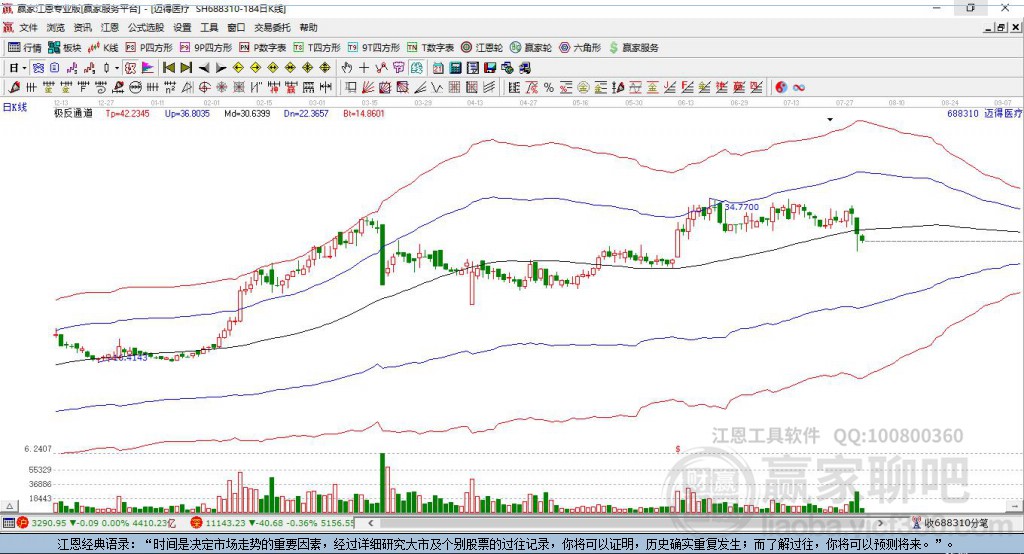This screenshot has width=1024, height=554.
Task: Click the 688310 迈得医疗 stock label
Action: click(x=984, y=113)
